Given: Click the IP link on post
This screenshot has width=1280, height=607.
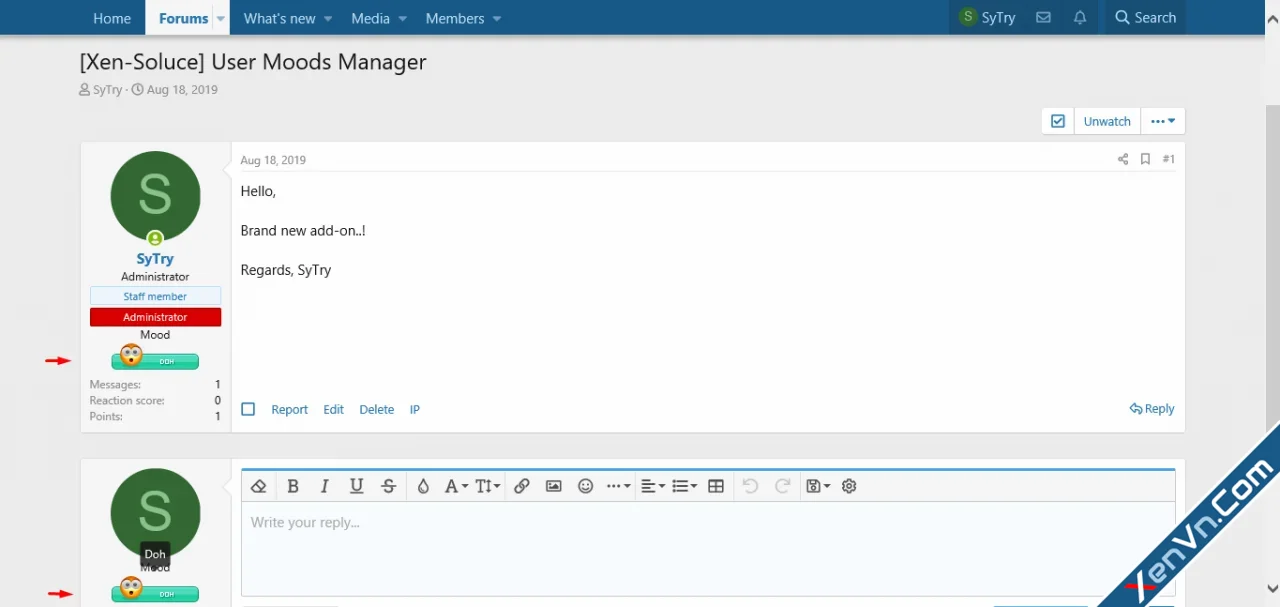Looking at the screenshot, I should point(415,409).
